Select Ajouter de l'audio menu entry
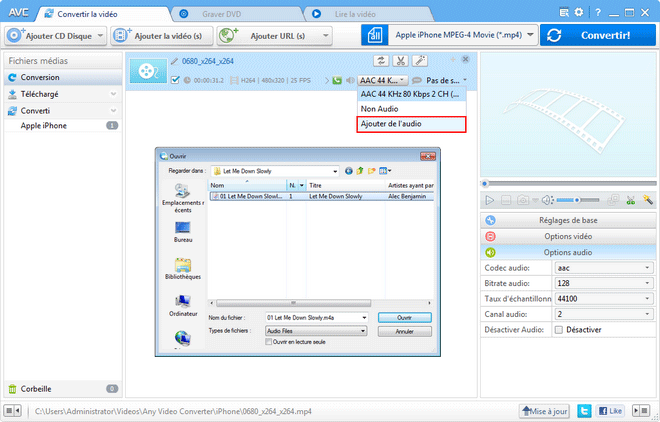Image resolution: width=660 pixels, height=422 pixels. [x=411, y=124]
